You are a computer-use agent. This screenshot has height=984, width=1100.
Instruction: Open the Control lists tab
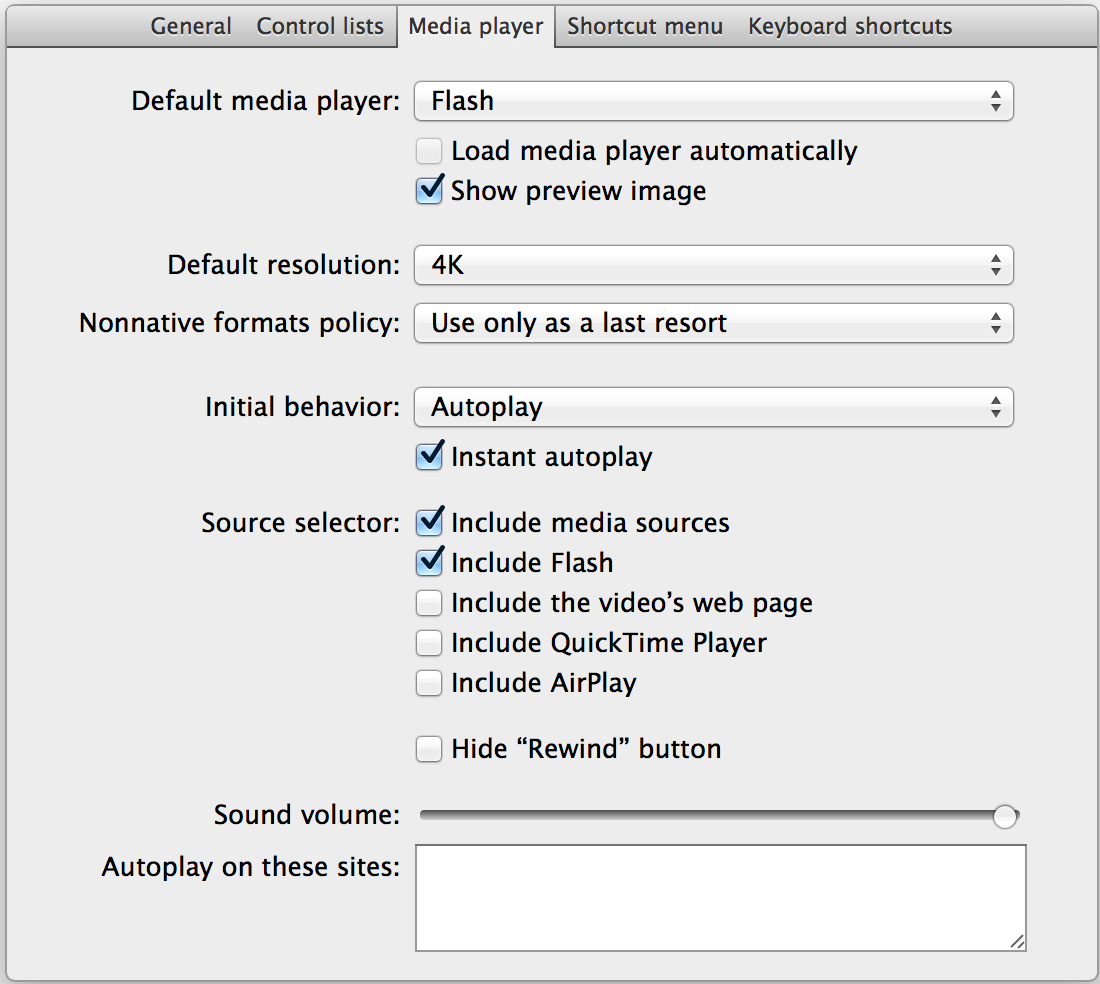320,26
